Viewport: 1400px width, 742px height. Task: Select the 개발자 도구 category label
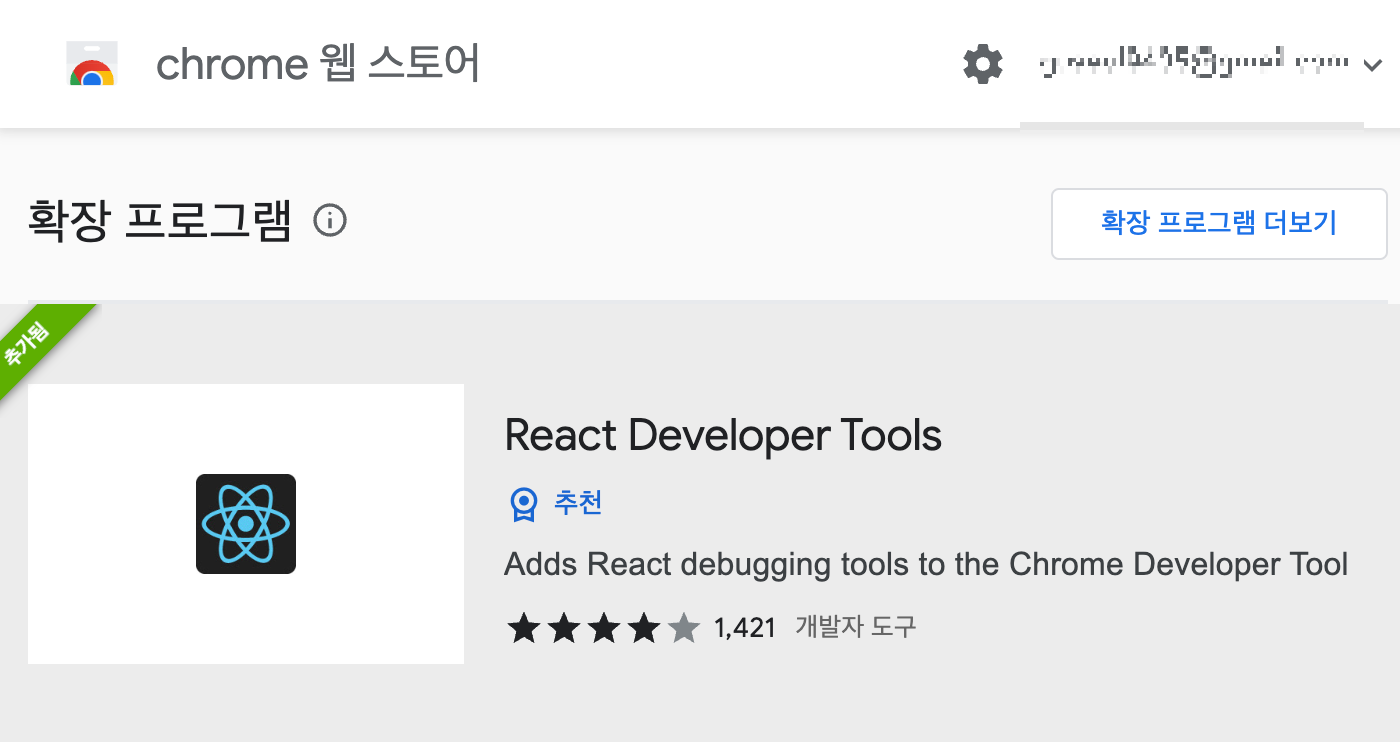856,627
